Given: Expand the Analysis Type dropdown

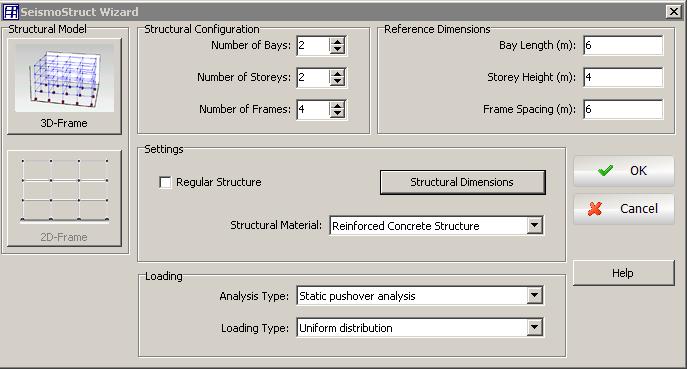Looking at the screenshot, I should click(x=534, y=296).
